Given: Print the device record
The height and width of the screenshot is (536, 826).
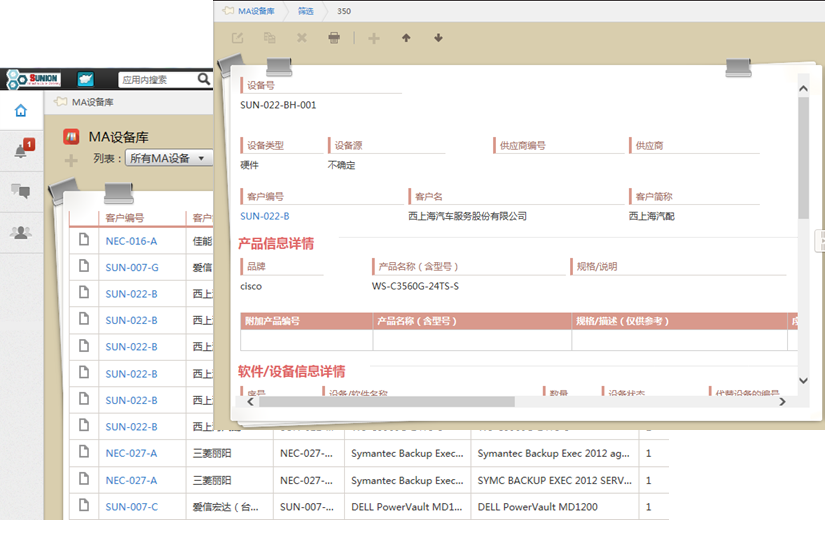Looking at the screenshot, I should 334,38.
